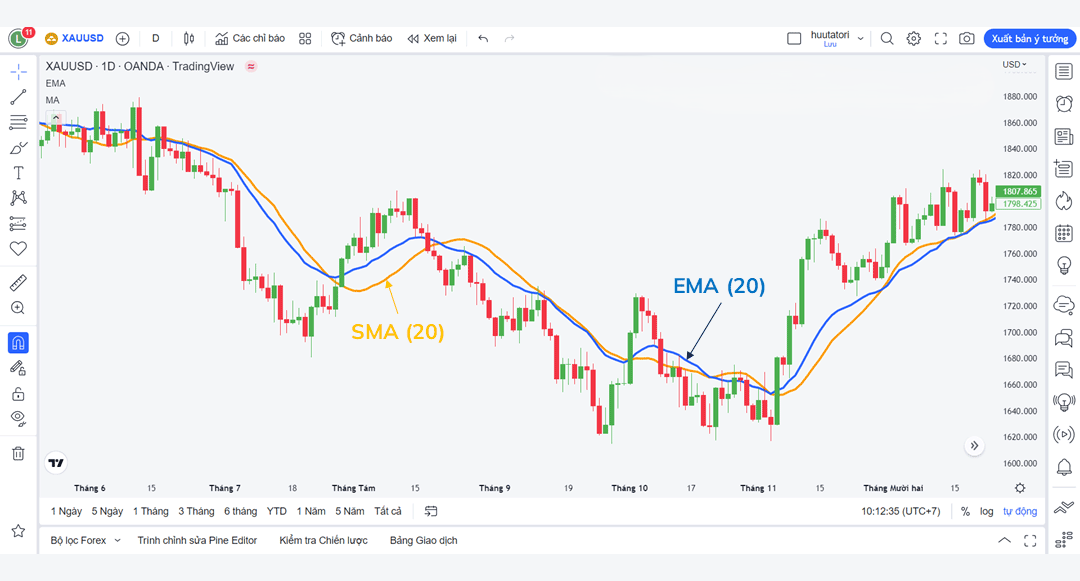
Task: Activate the measure ruler tool
Action: tap(18, 282)
